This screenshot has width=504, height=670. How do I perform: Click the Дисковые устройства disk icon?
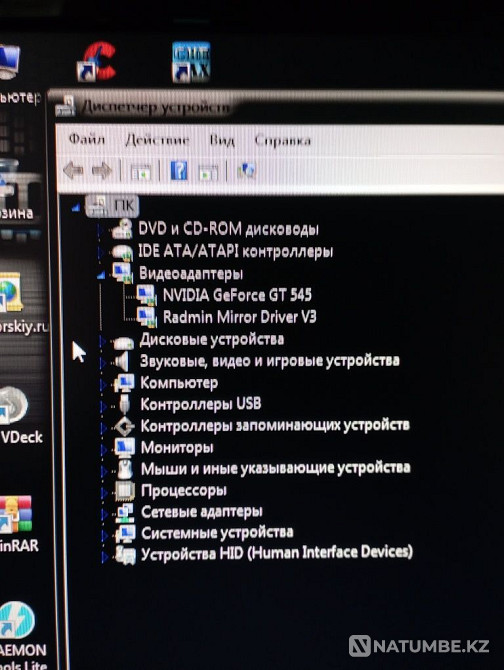tap(123, 341)
